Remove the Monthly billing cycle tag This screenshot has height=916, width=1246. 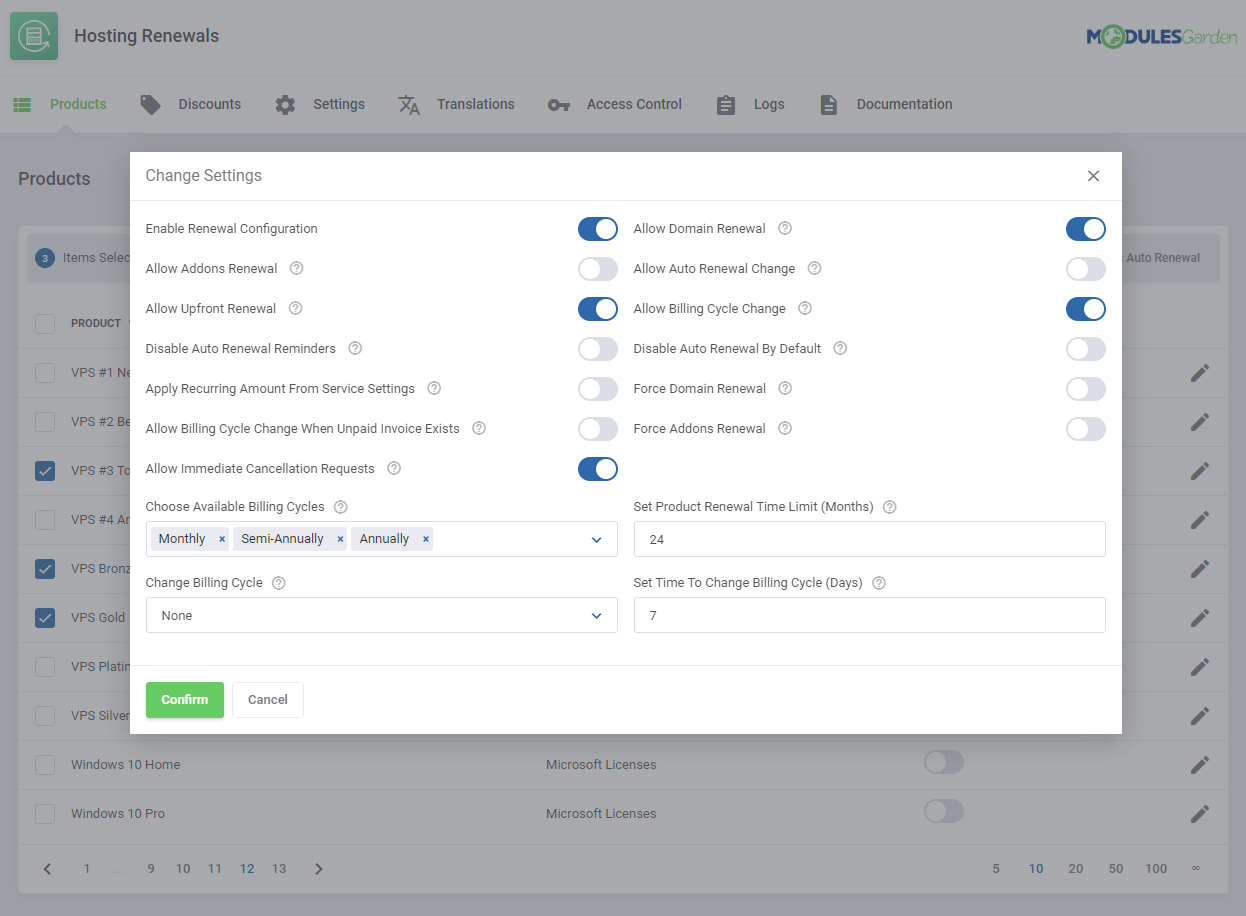click(222, 539)
